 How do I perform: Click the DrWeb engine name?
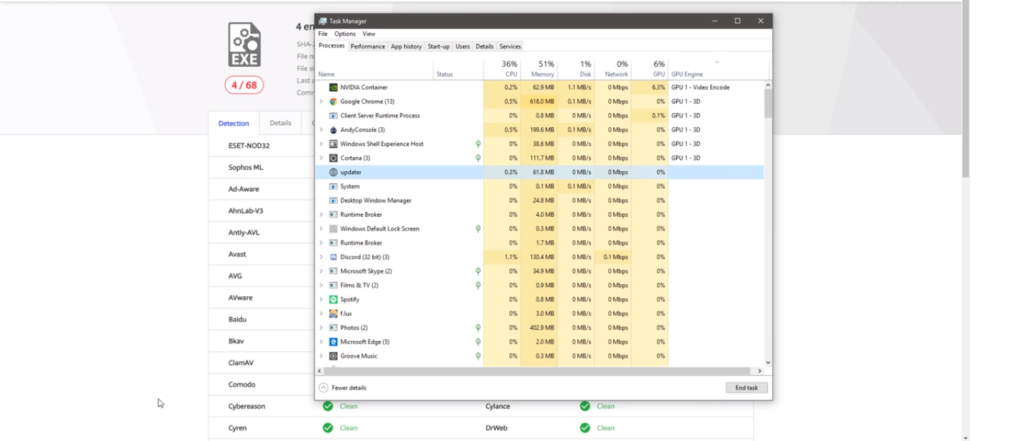(496, 428)
